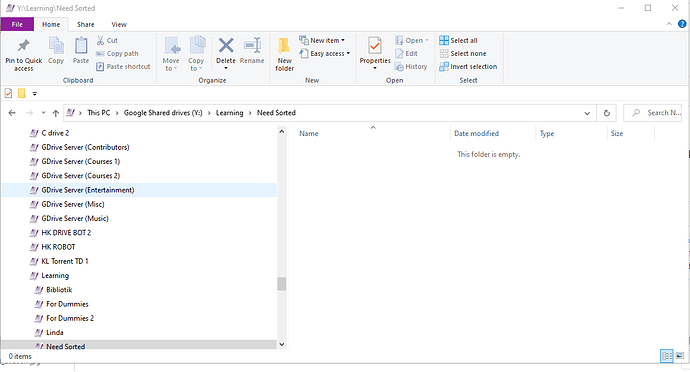Click navigation pane scrollbar down arrow
The width and height of the screenshot is (690, 372).
pos(282,344)
